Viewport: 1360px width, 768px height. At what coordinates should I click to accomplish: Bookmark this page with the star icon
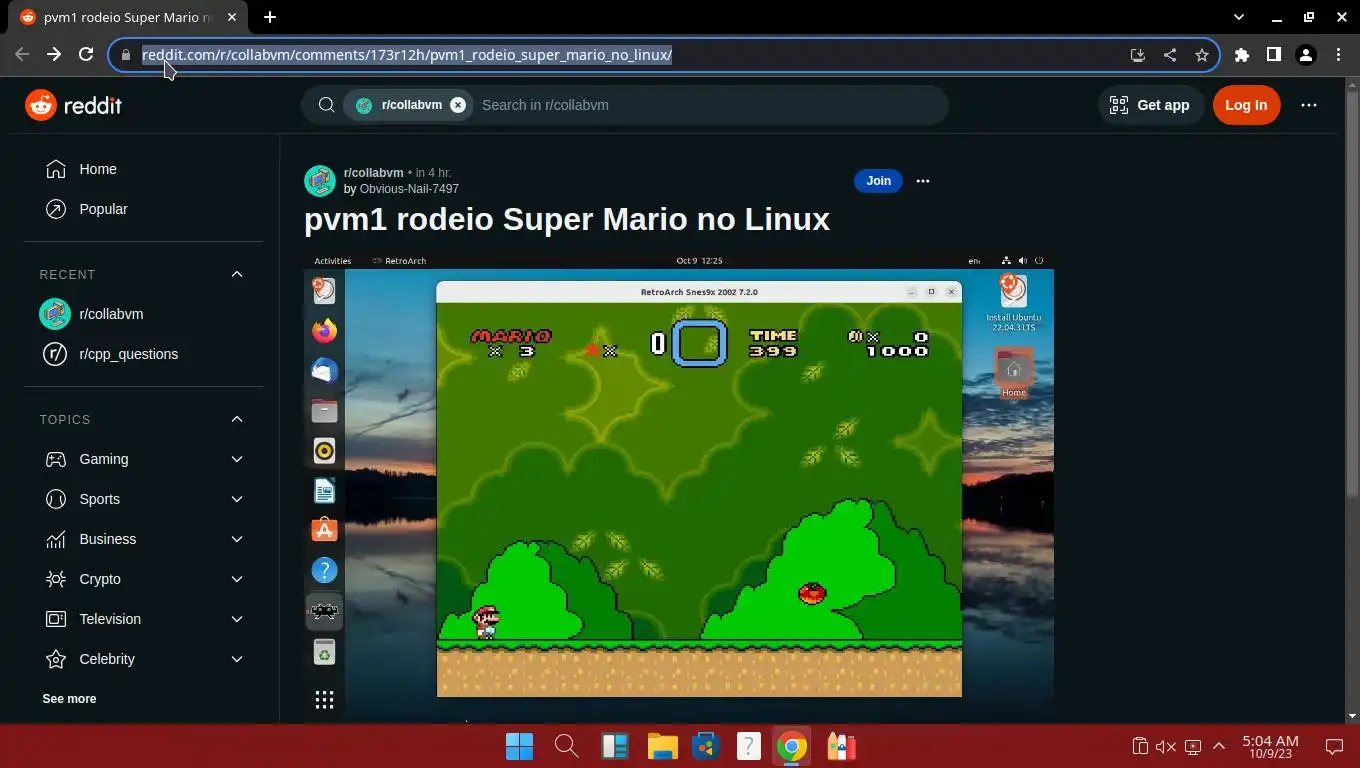(x=1202, y=55)
